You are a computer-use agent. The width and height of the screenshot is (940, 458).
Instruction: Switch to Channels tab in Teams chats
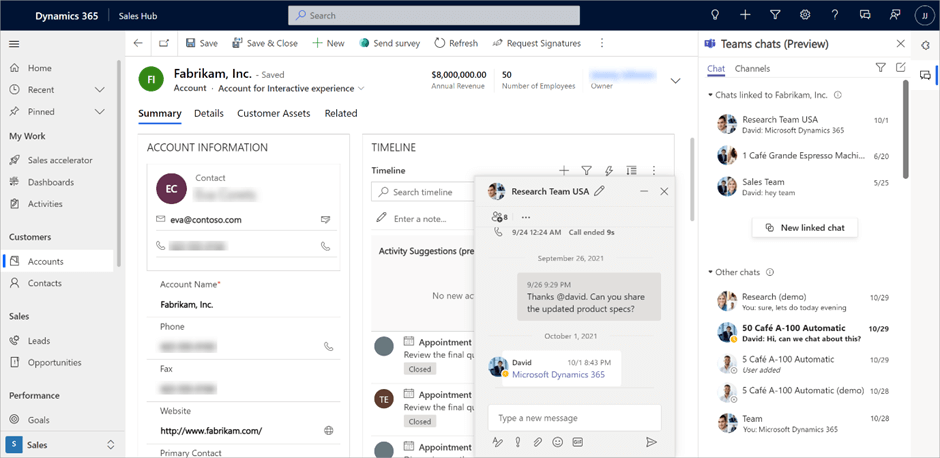coord(752,68)
